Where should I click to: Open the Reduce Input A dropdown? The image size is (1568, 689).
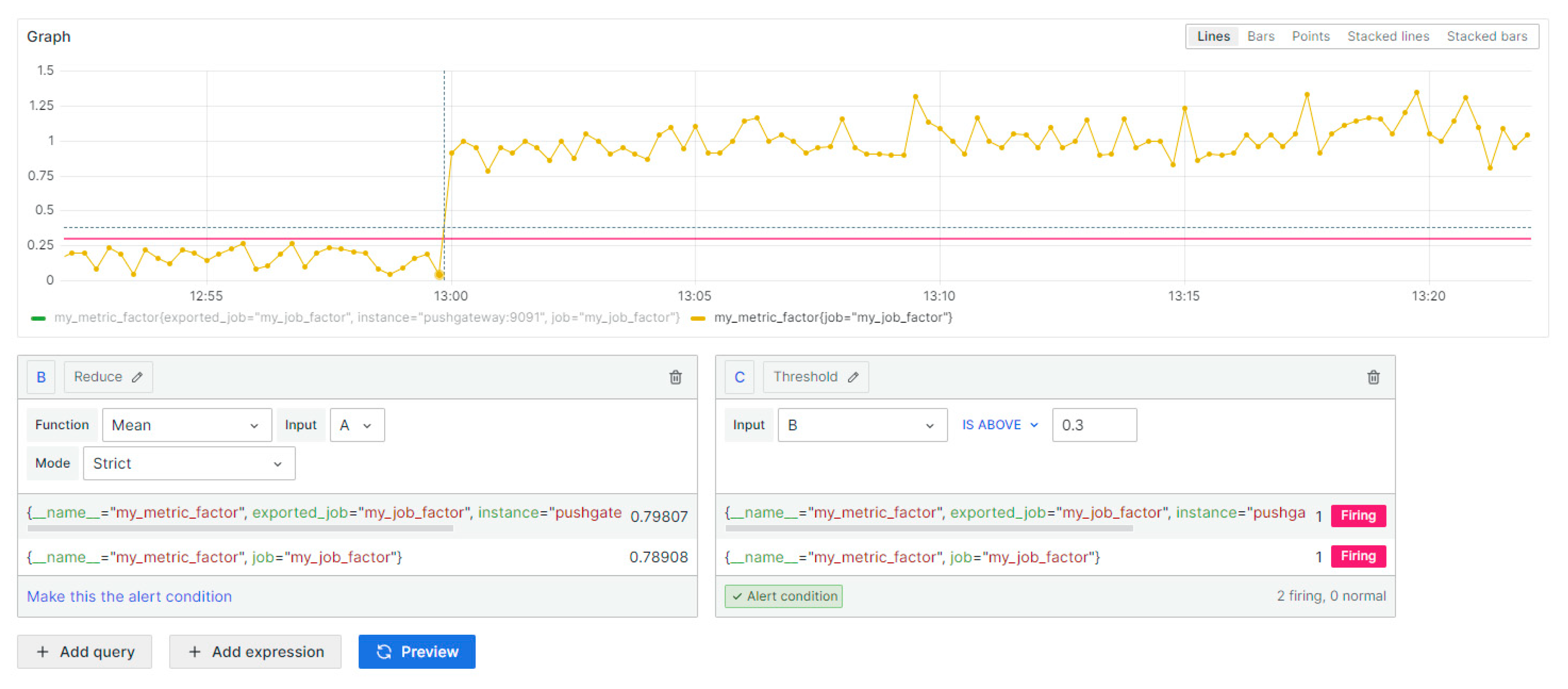[x=357, y=425]
